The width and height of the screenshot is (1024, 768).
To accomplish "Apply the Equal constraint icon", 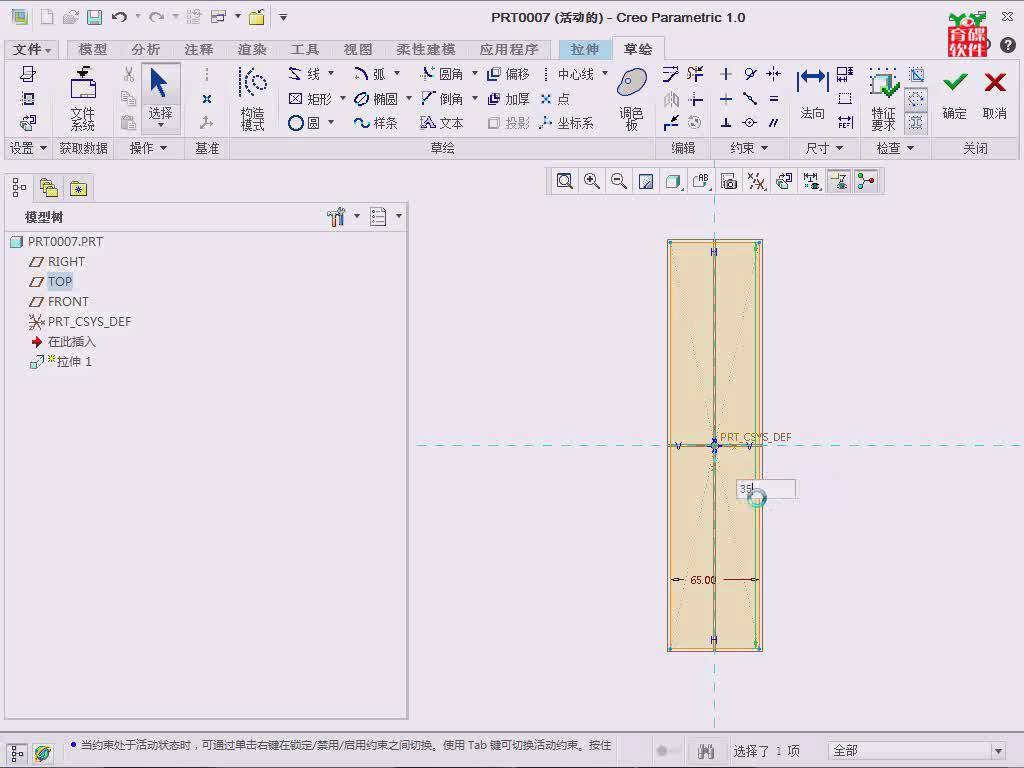I will 774,99.
